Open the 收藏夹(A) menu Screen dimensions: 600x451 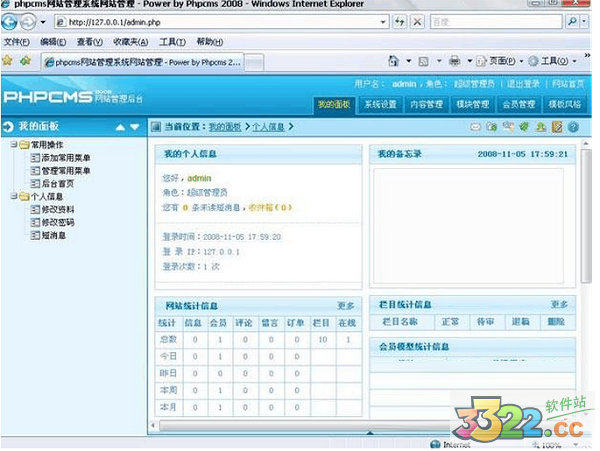(x=130, y=42)
